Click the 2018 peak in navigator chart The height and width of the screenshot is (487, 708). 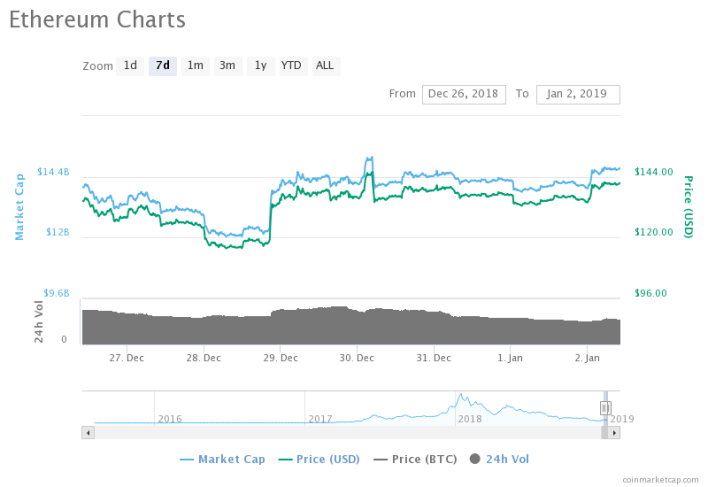(x=462, y=398)
